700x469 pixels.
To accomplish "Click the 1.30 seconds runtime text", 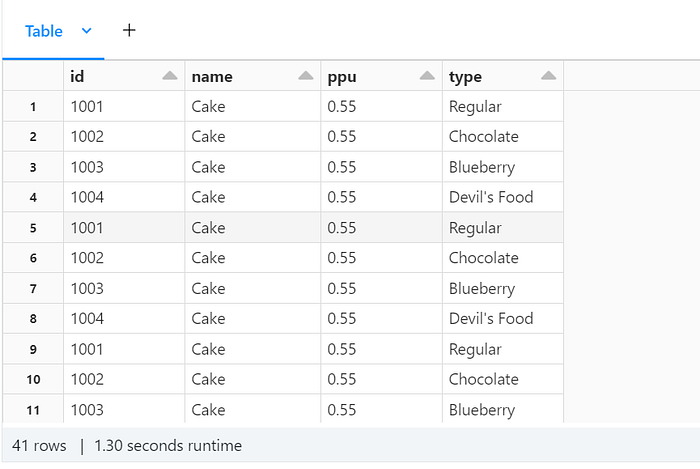I will pyautogui.click(x=167, y=446).
